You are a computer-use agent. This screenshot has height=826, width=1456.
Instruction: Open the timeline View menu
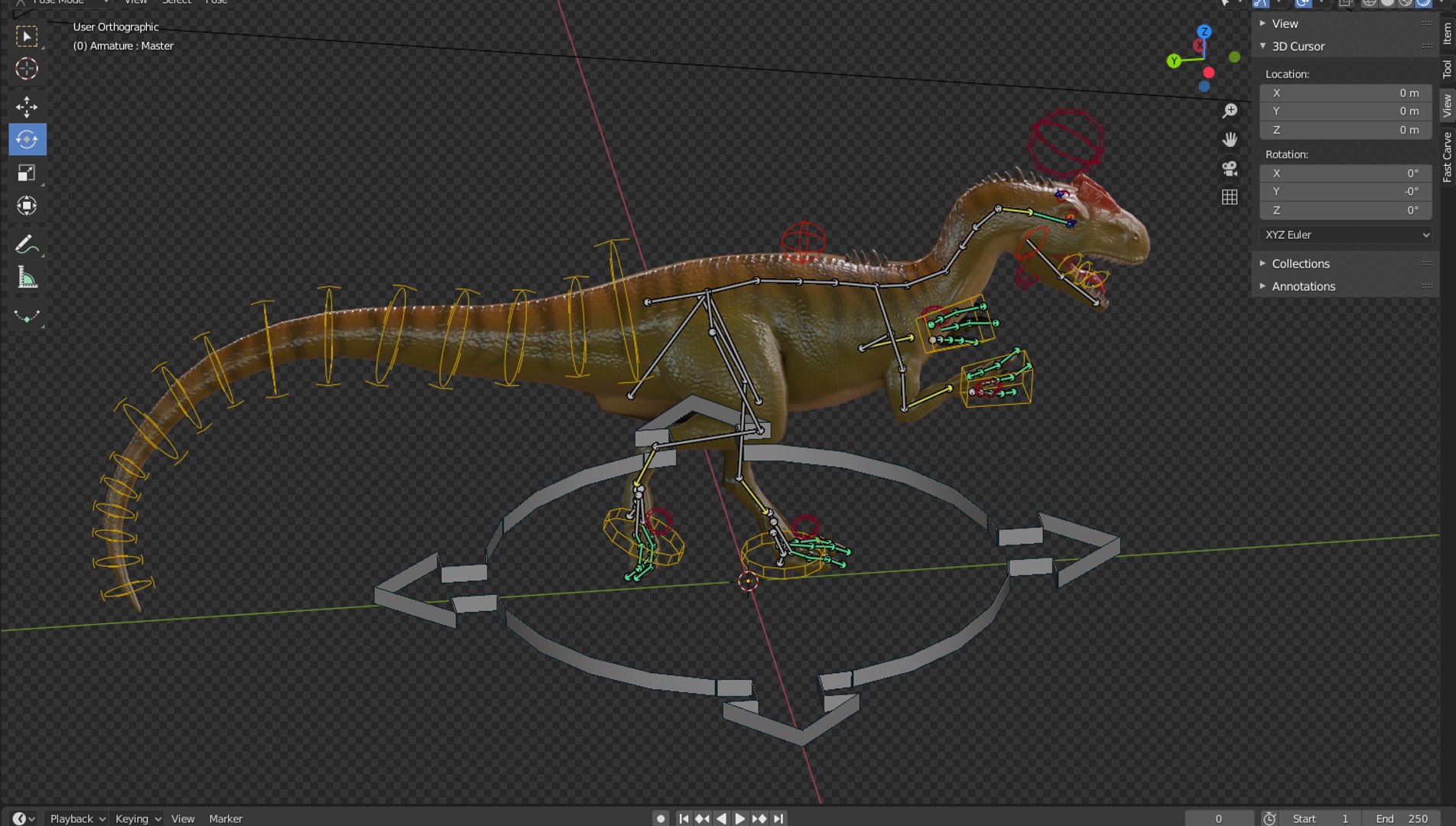click(183, 818)
